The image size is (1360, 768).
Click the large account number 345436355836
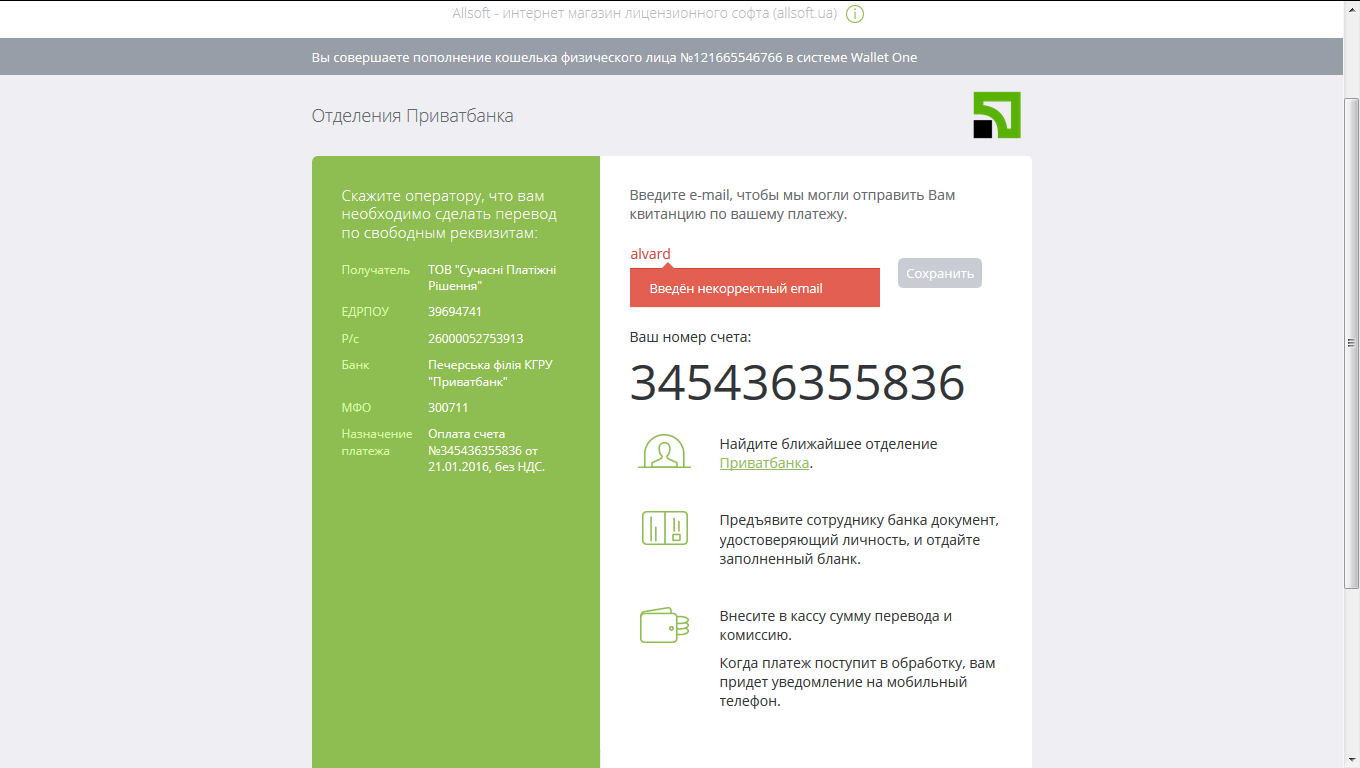coord(796,383)
